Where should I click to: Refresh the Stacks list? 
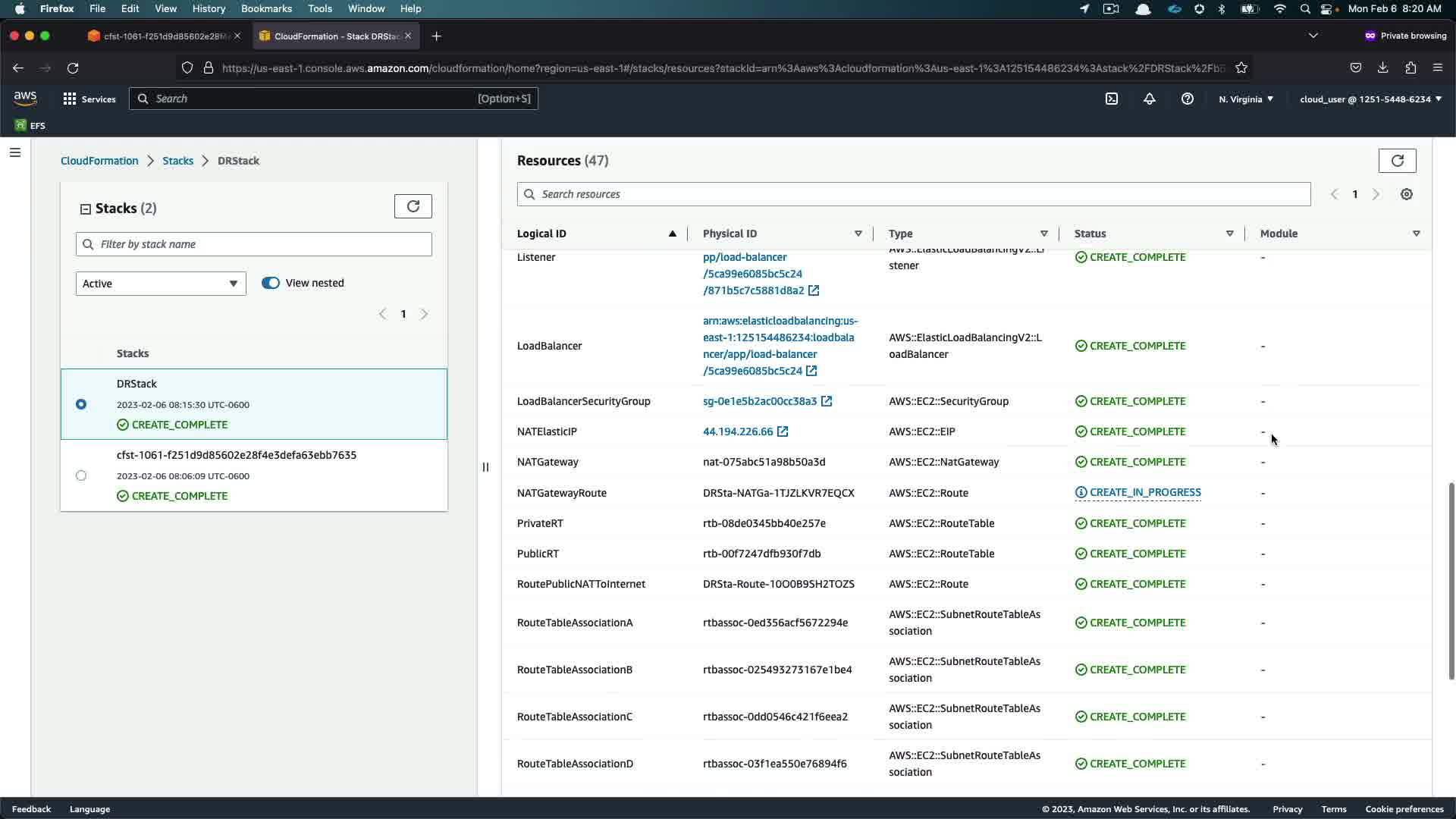413,206
